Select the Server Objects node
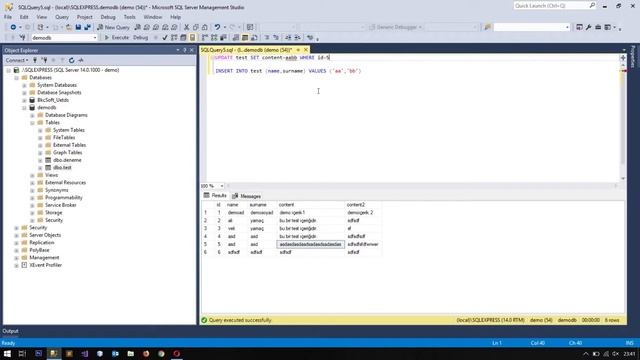640x360 pixels. [x=45, y=236]
